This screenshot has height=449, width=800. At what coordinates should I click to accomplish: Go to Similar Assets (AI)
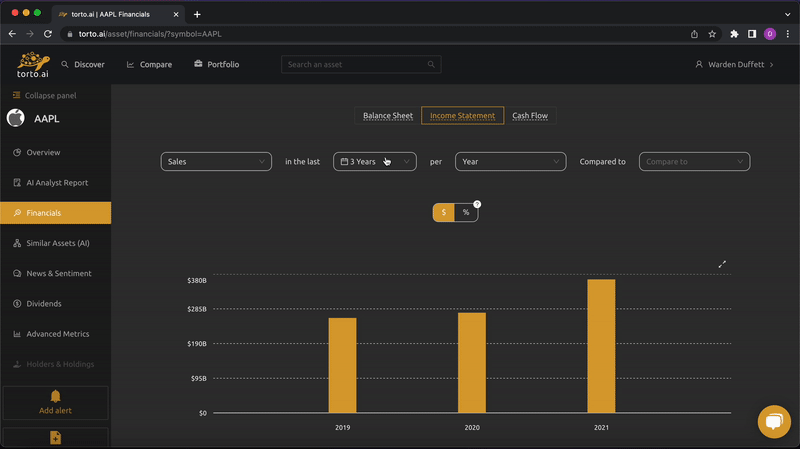56,243
